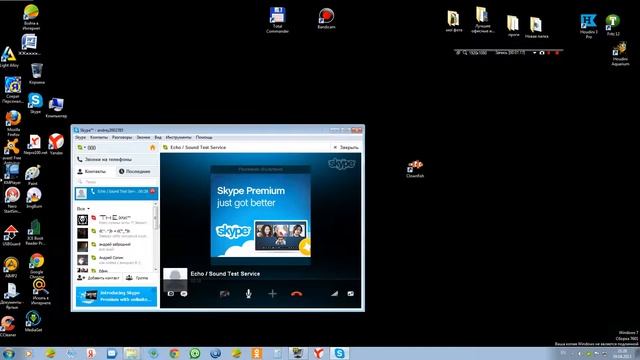Open the Skype taskbar button
Screen dimensions: 640x360
pos(339,353)
